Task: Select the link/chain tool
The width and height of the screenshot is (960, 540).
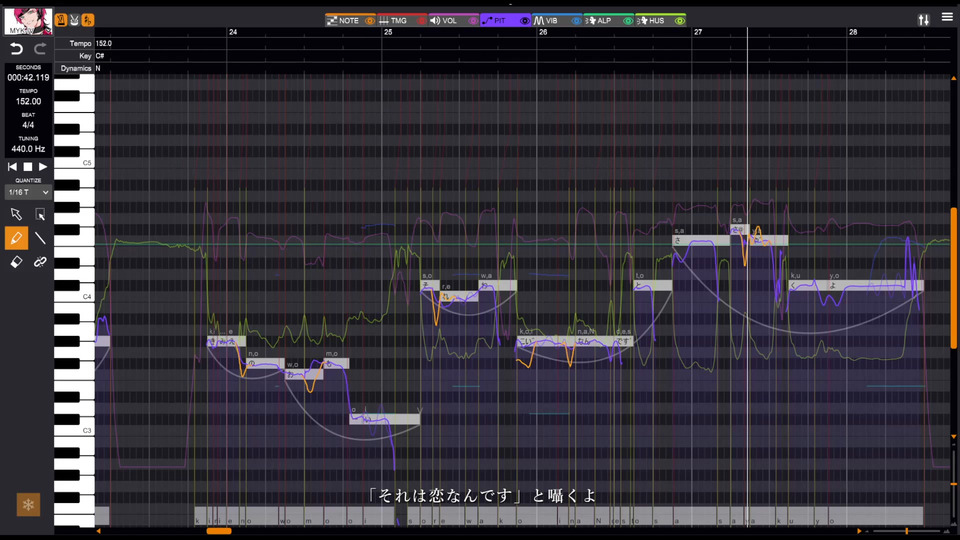Action: tap(40, 262)
